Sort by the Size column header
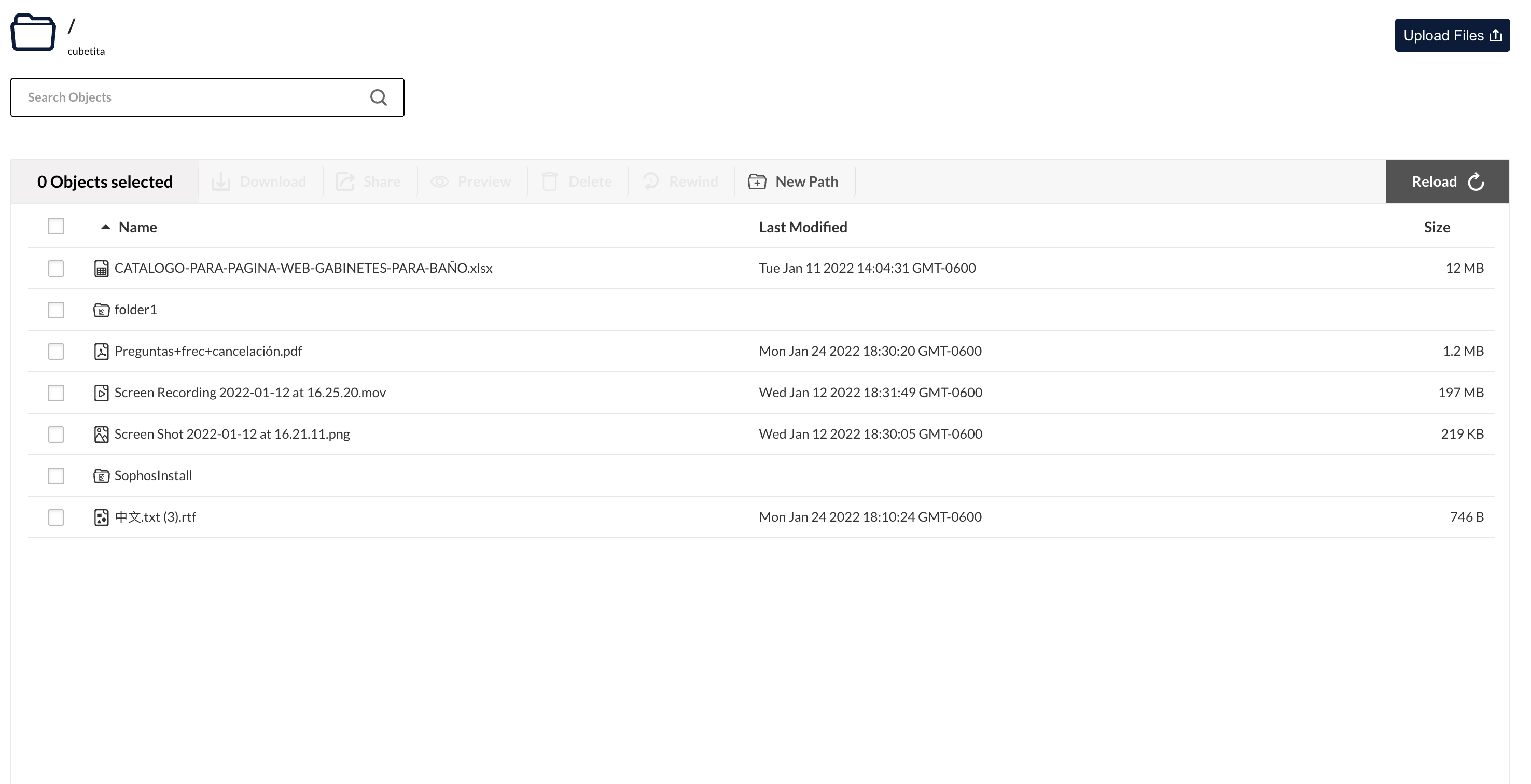1531x784 pixels. (1437, 227)
